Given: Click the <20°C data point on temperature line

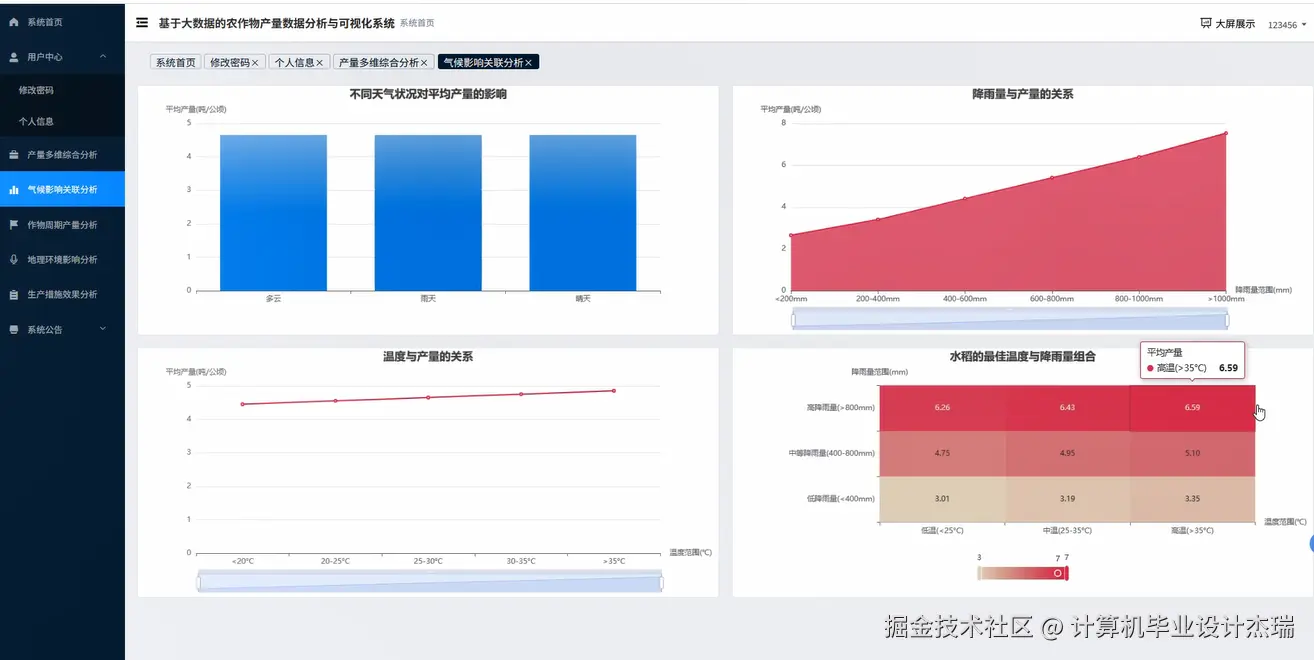Looking at the screenshot, I should [242, 404].
